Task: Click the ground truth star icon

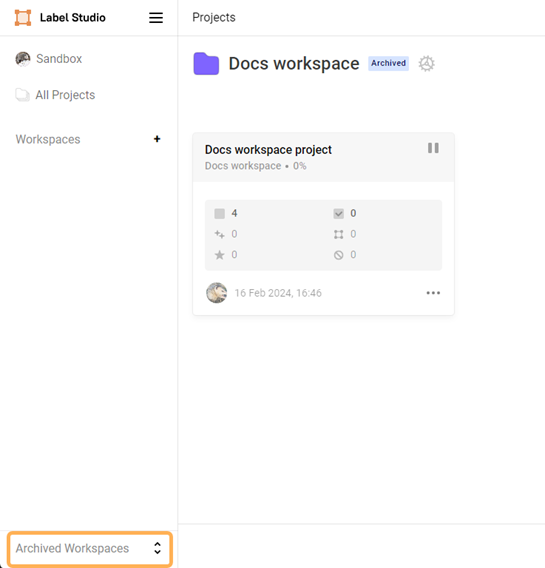Action: (219, 255)
